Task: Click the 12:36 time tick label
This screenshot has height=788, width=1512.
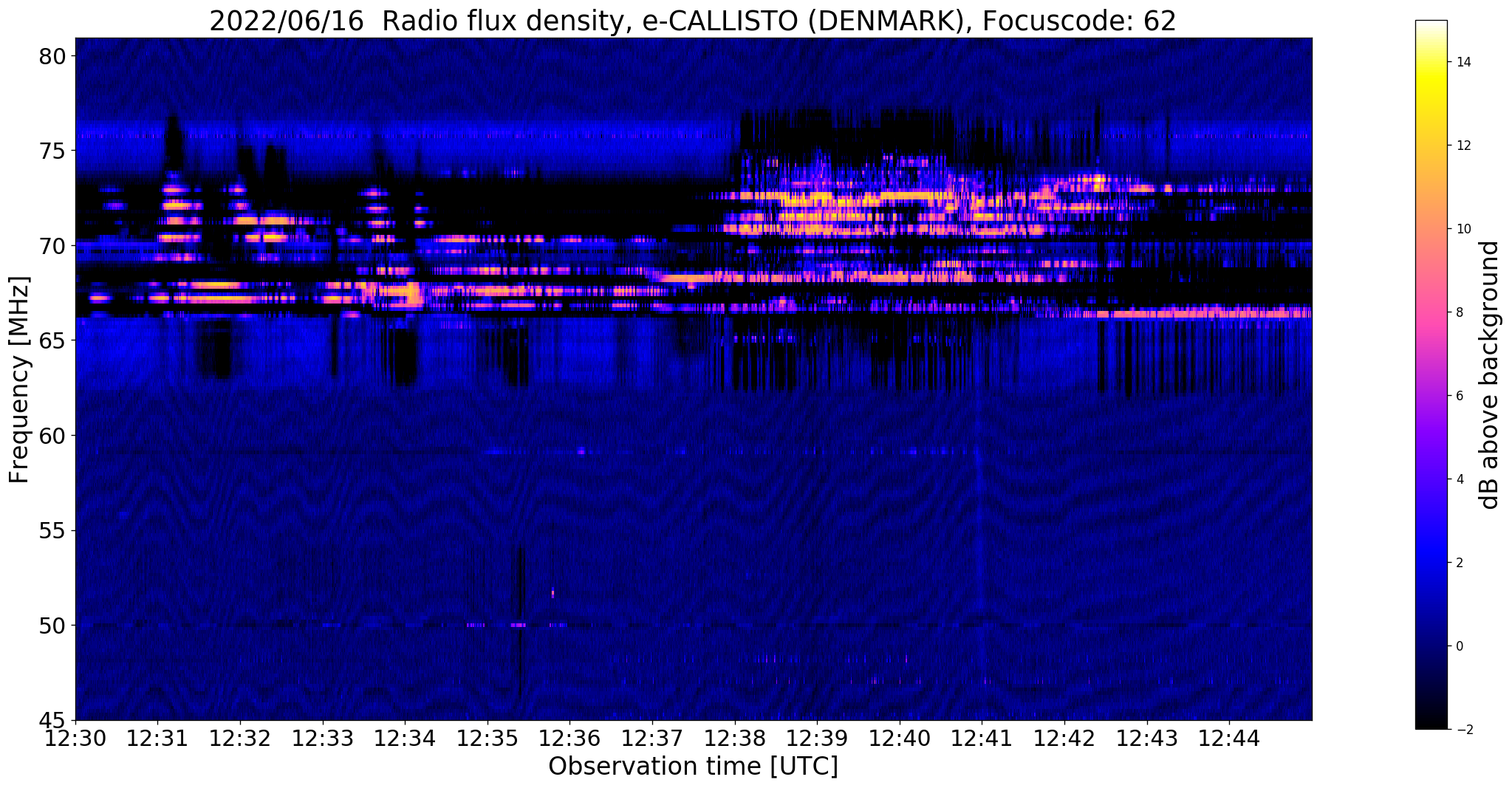Action: tap(569, 739)
